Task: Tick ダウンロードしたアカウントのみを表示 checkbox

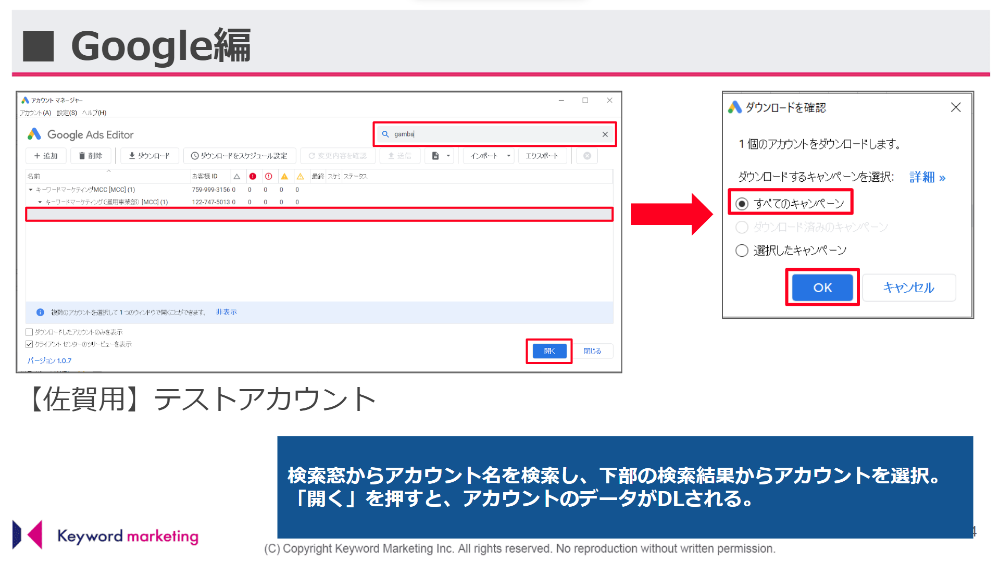Action: (x=29, y=332)
